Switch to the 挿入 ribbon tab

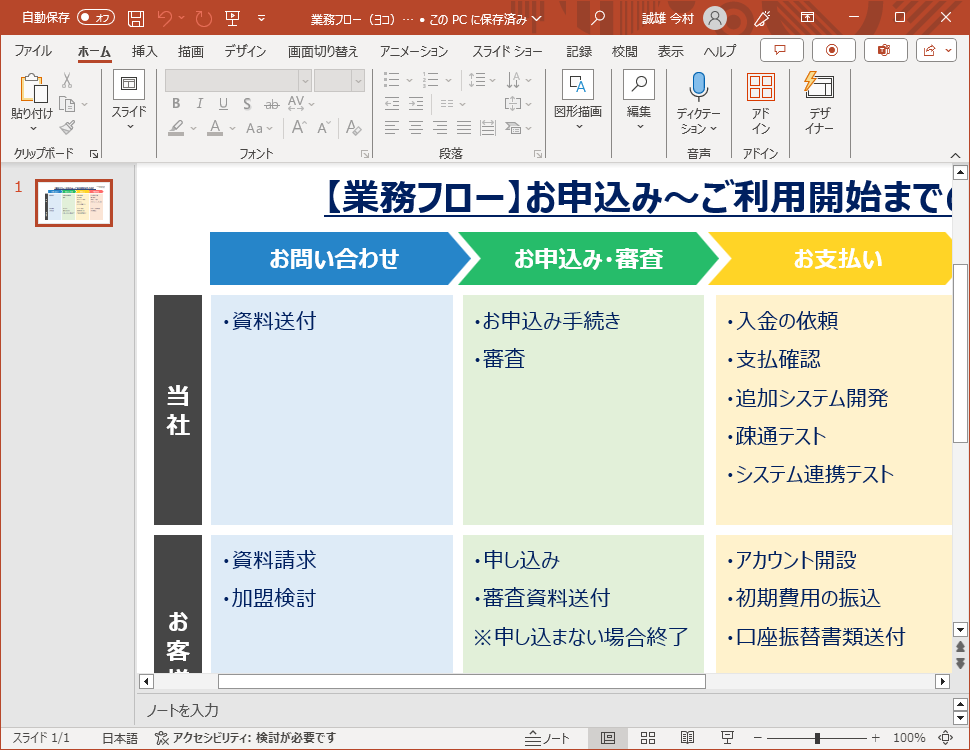pyautogui.click(x=143, y=50)
